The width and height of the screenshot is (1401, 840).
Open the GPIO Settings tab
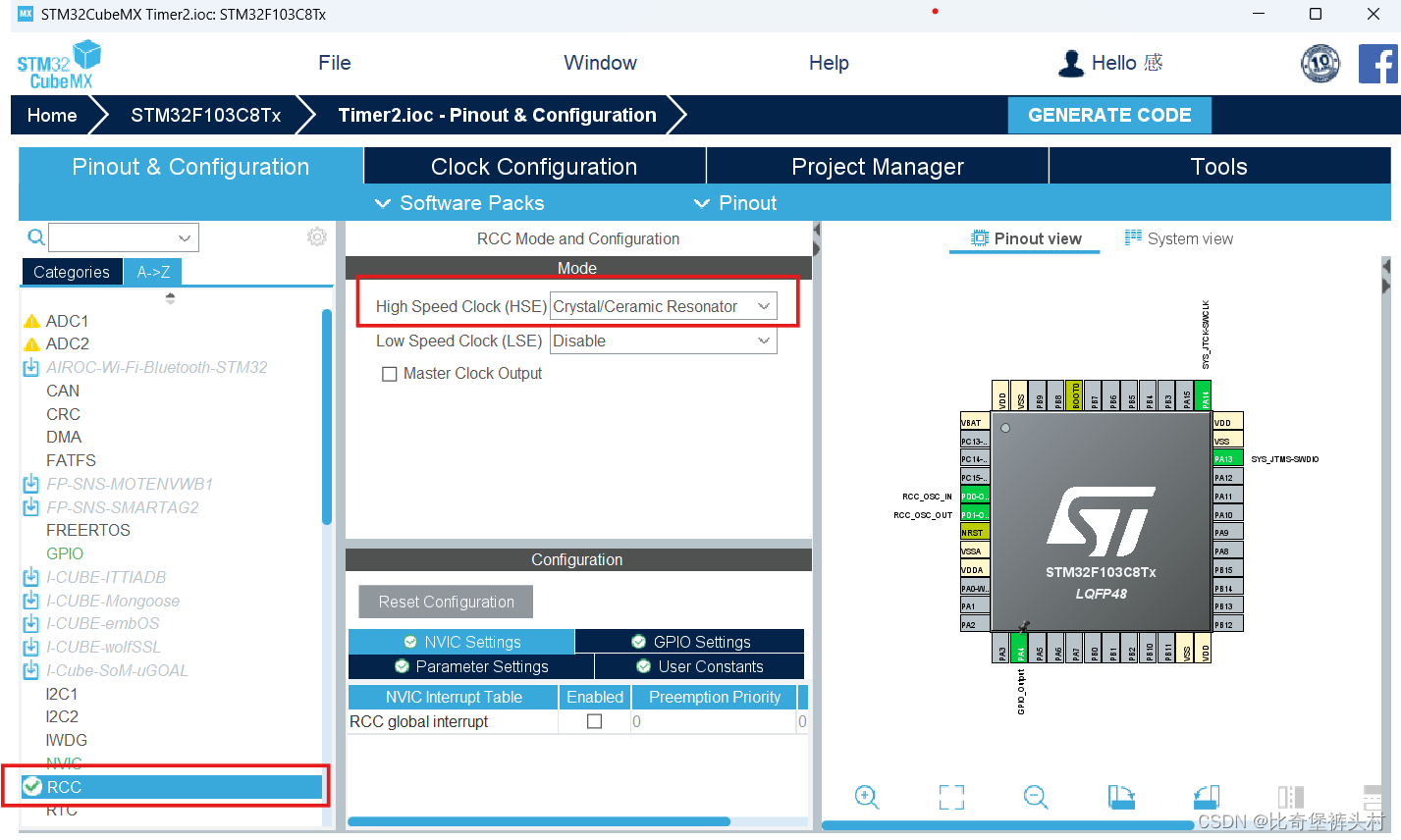[x=690, y=642]
